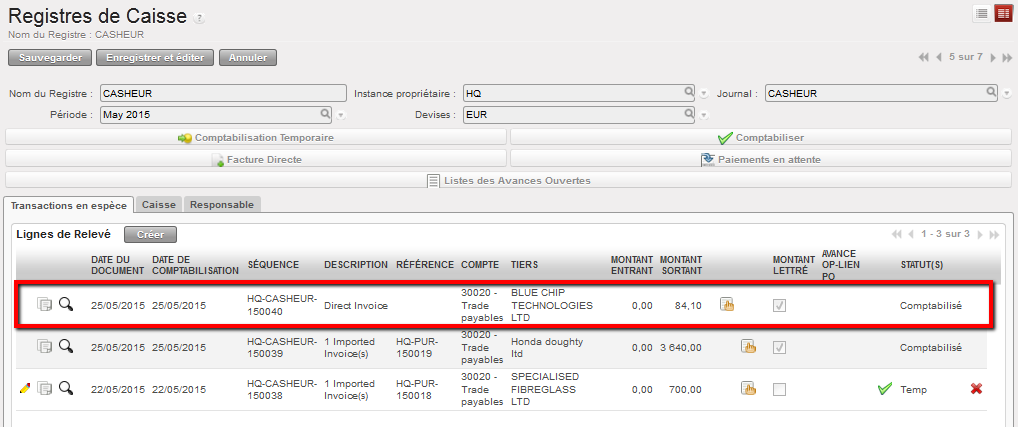Open the Période field search dropdown
The height and width of the screenshot is (427, 1018).
coord(325,114)
